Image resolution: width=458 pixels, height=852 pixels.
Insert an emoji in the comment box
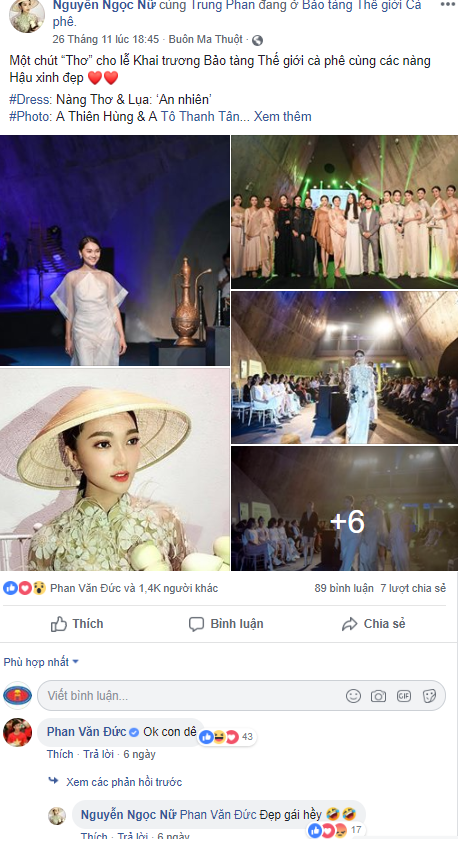353,696
